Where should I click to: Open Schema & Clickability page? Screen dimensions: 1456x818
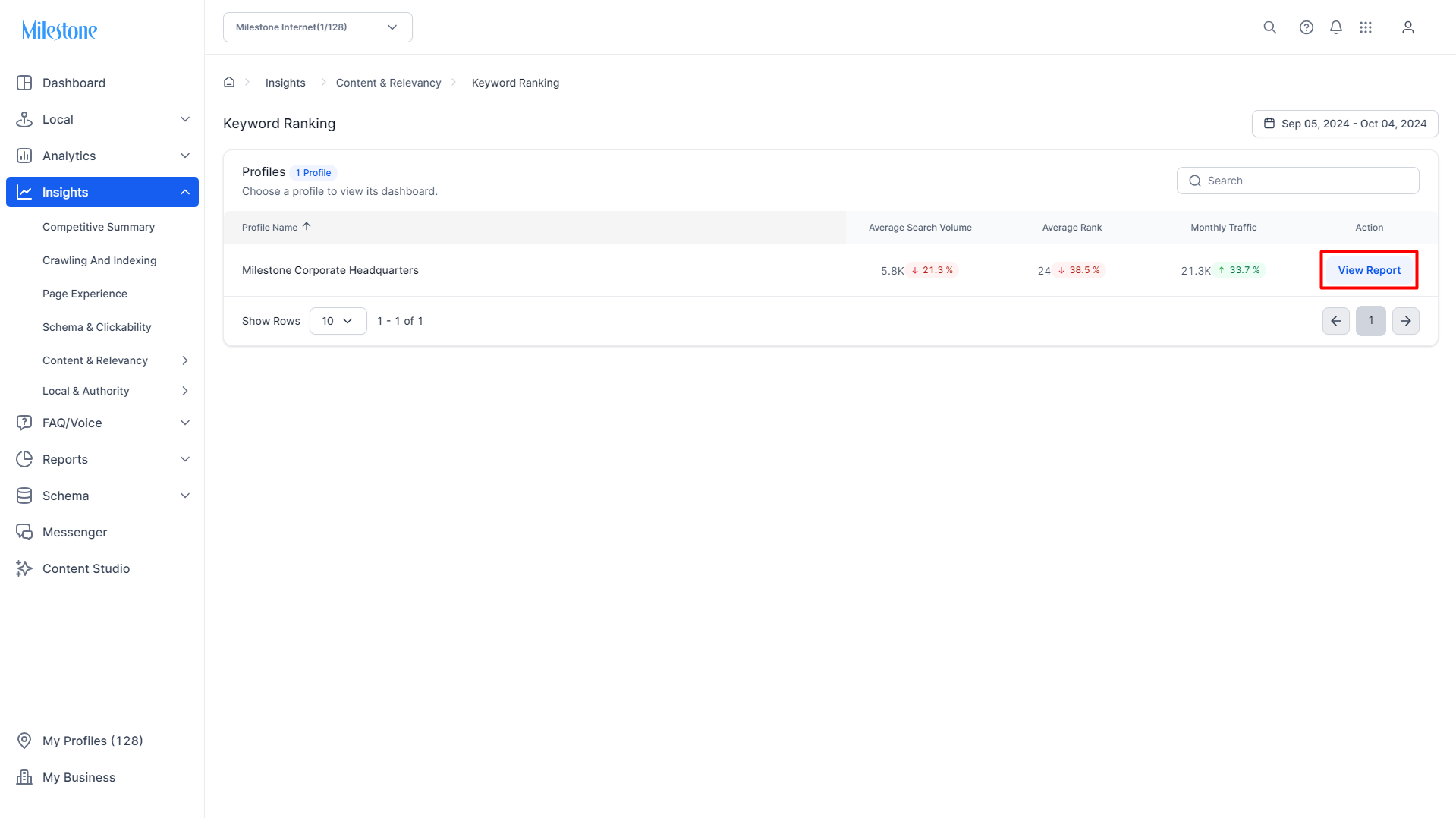[97, 327]
